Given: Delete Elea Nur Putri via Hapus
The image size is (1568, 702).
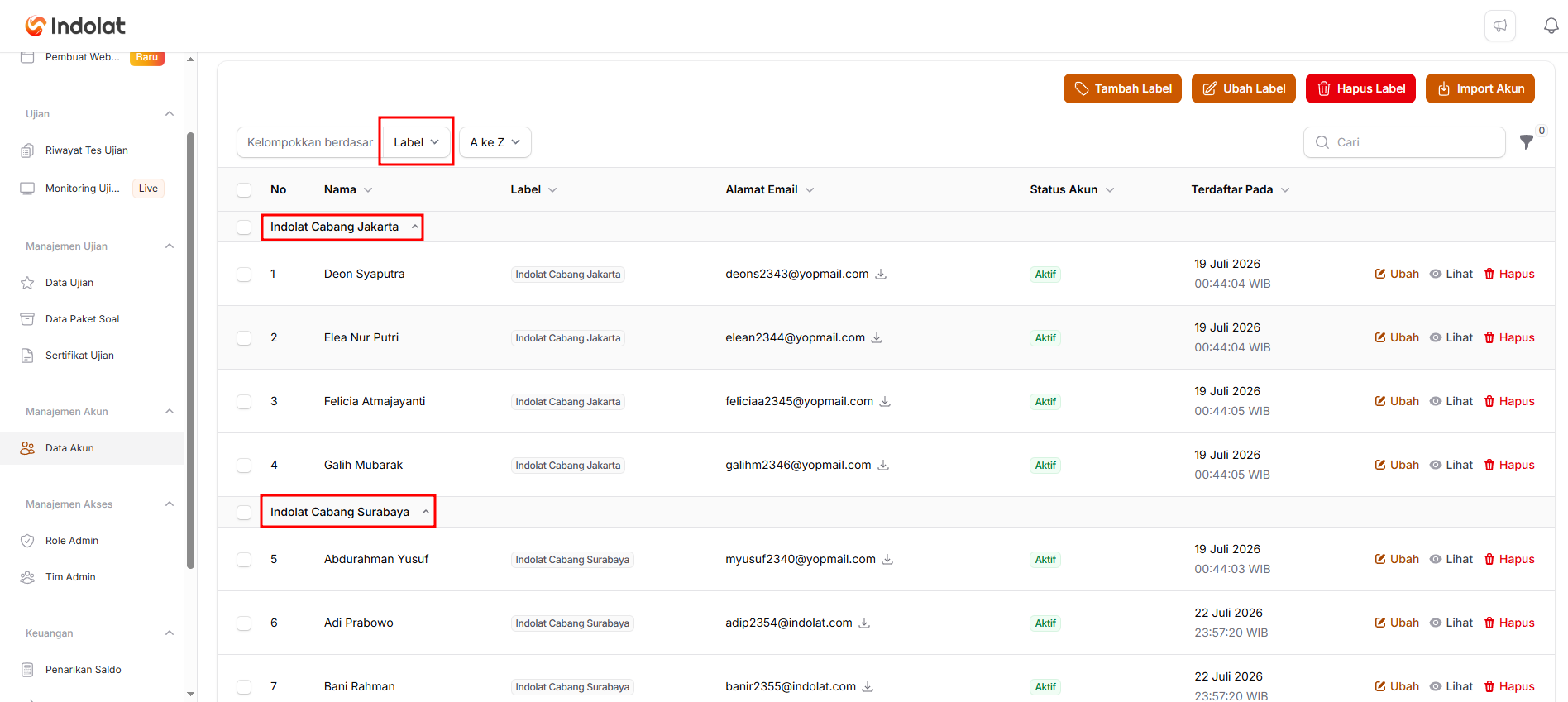Looking at the screenshot, I should pos(1509,337).
